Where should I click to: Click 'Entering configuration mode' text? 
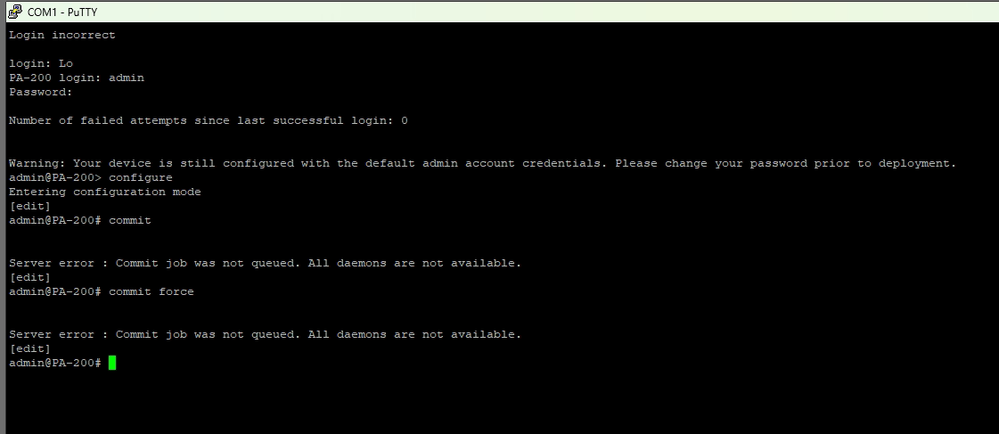coord(105,192)
